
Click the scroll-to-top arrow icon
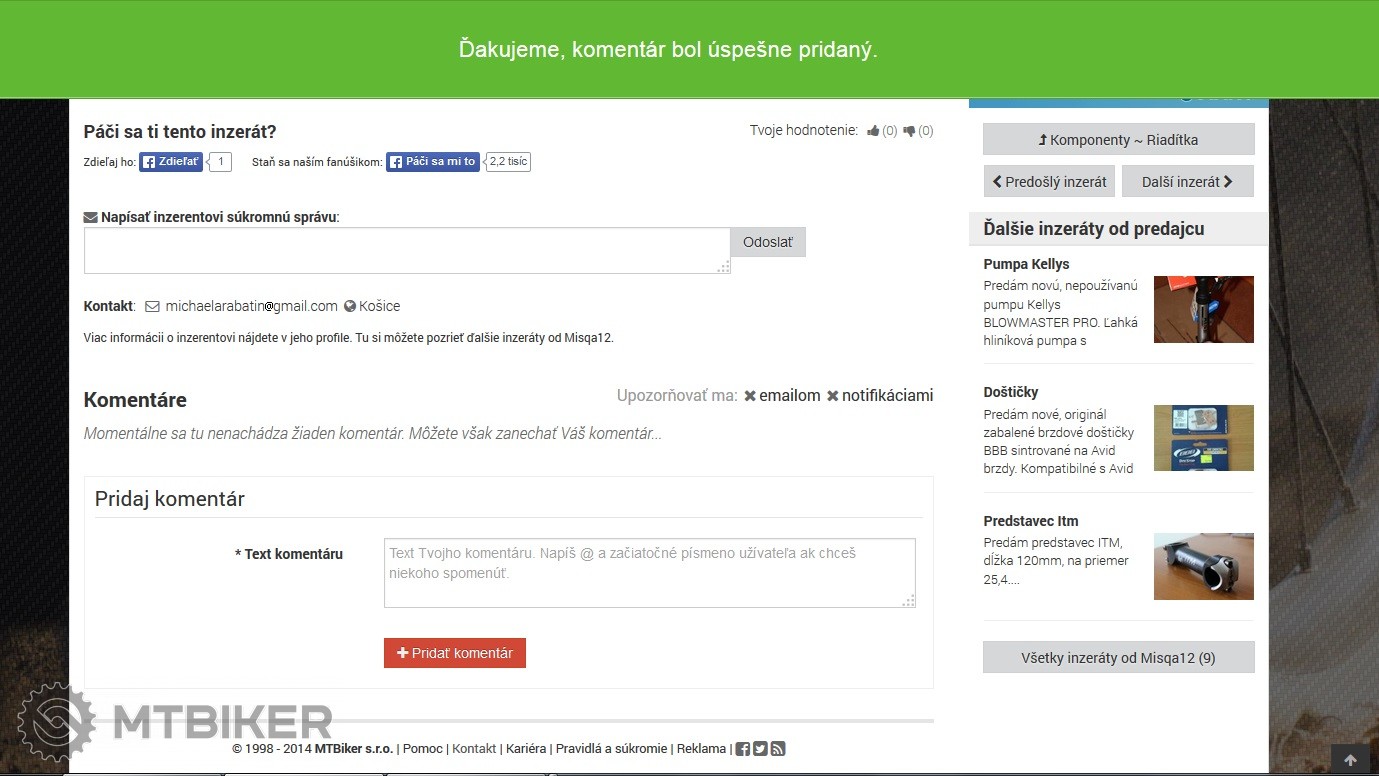pos(1350,760)
